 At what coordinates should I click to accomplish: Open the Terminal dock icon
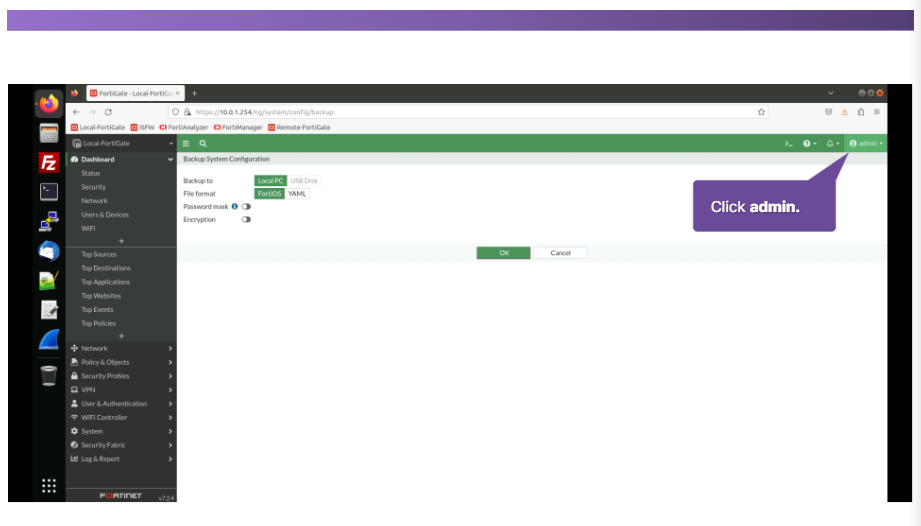click(49, 191)
